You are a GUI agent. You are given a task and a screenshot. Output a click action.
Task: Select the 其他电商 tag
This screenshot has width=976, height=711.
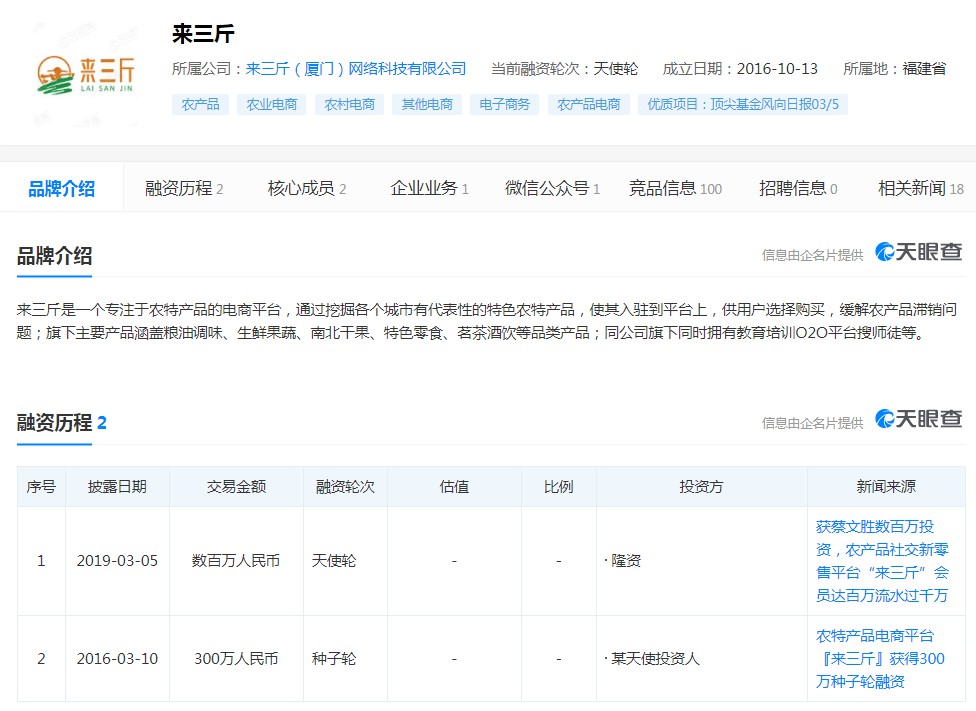(427, 104)
